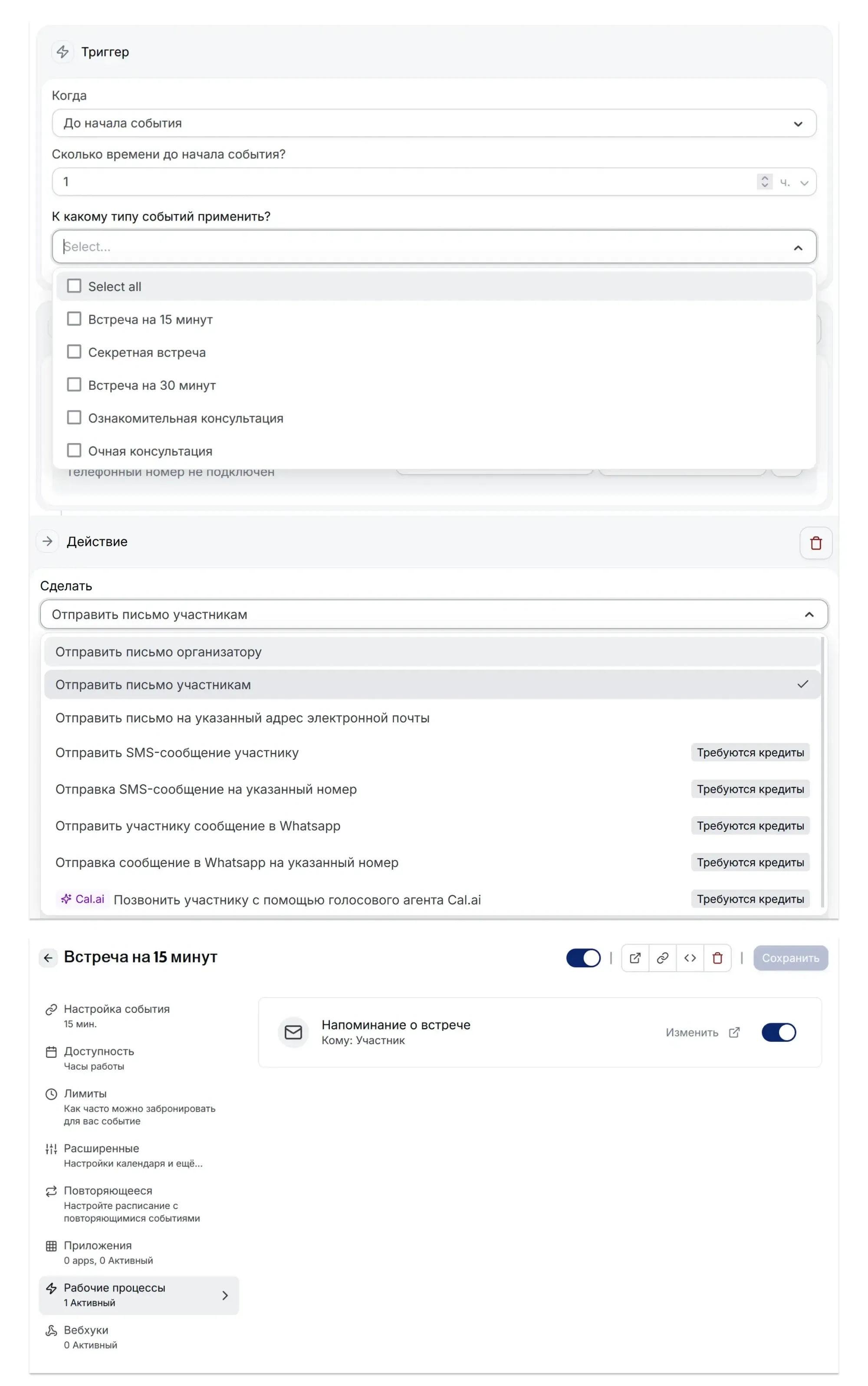Click the envelope icon of Напоминание о встрече

[x=293, y=1032]
